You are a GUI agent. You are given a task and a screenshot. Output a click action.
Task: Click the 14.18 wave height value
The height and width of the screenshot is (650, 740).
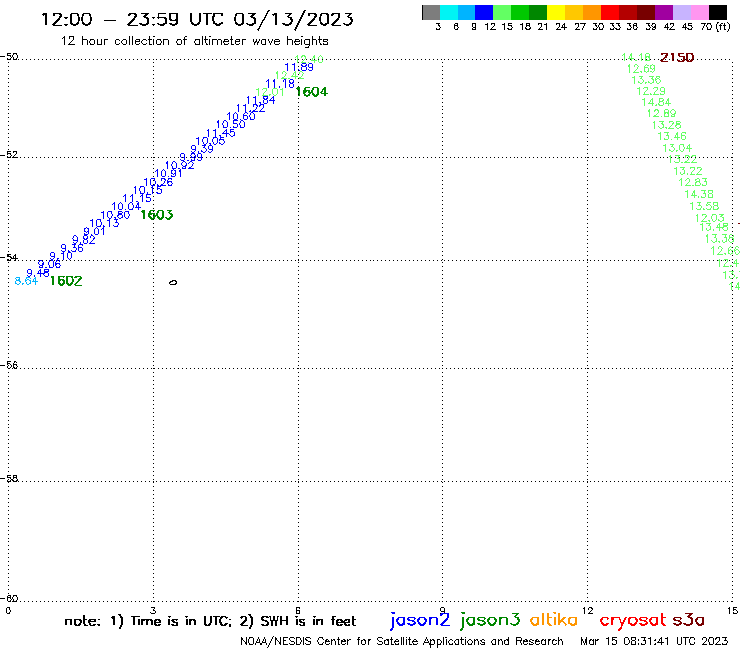click(x=636, y=57)
